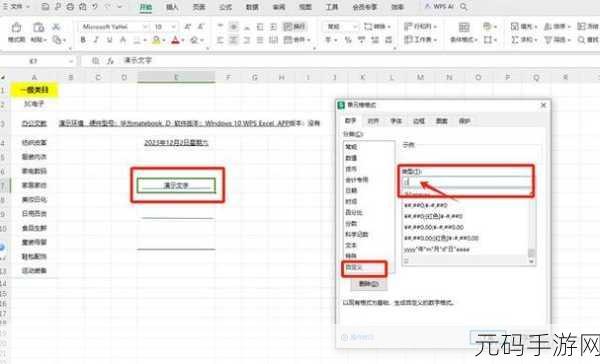Click the Decrease Indent icon

coord(260,26)
